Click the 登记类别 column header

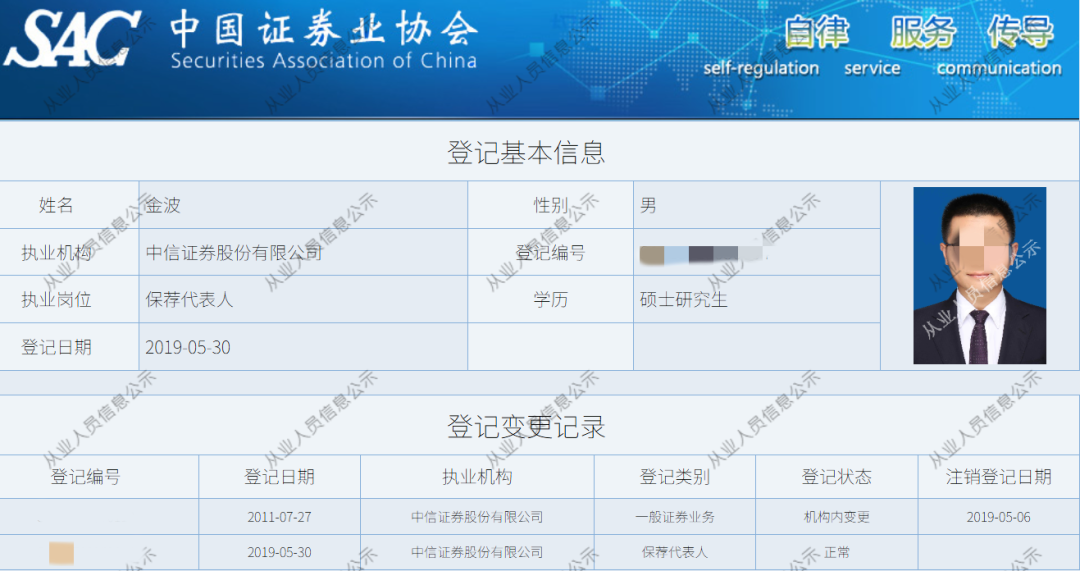coord(675,477)
